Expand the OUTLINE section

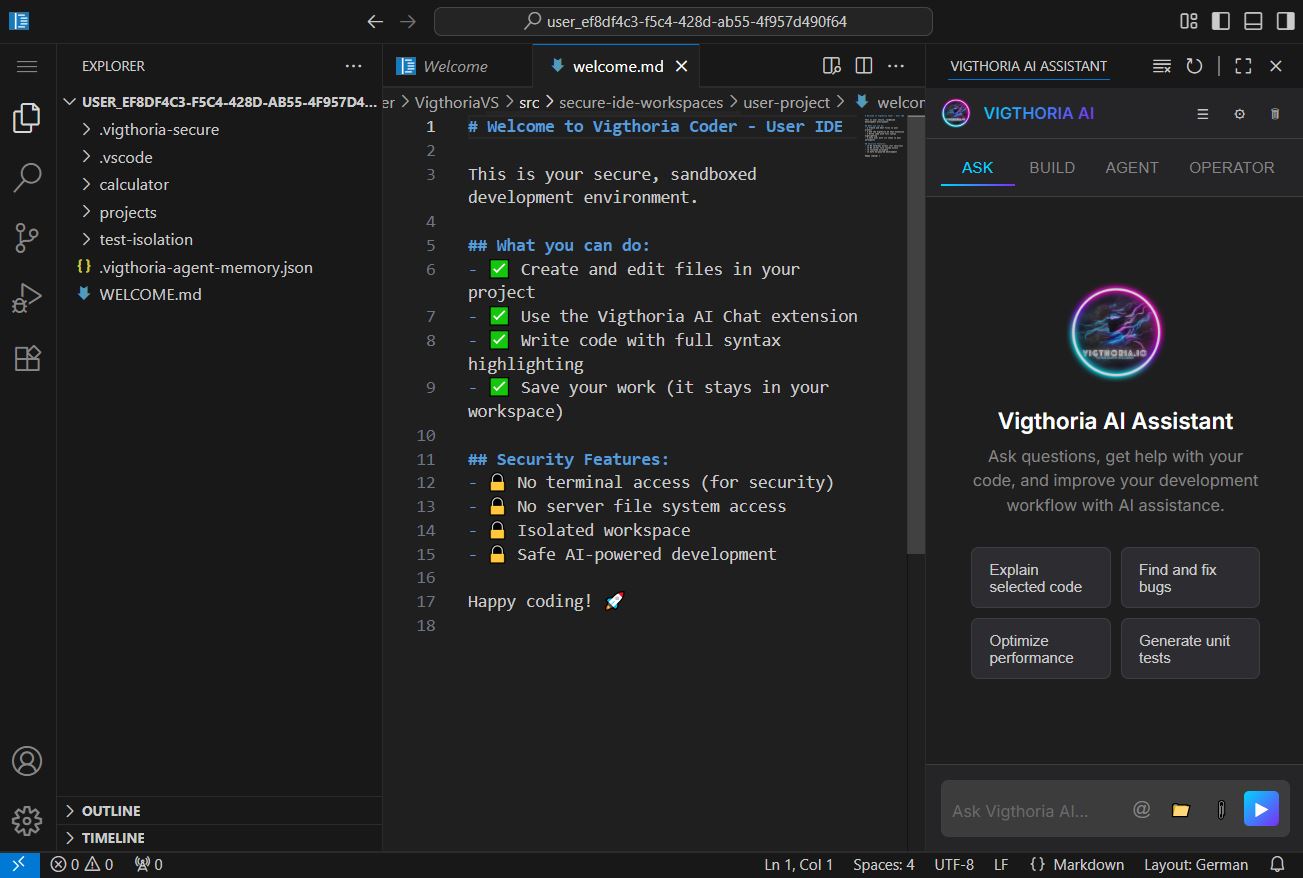point(110,811)
